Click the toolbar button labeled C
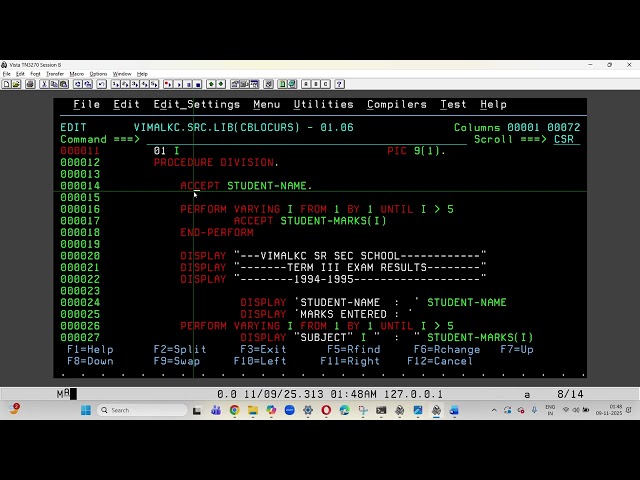This screenshot has width=640, height=480. 326,84
